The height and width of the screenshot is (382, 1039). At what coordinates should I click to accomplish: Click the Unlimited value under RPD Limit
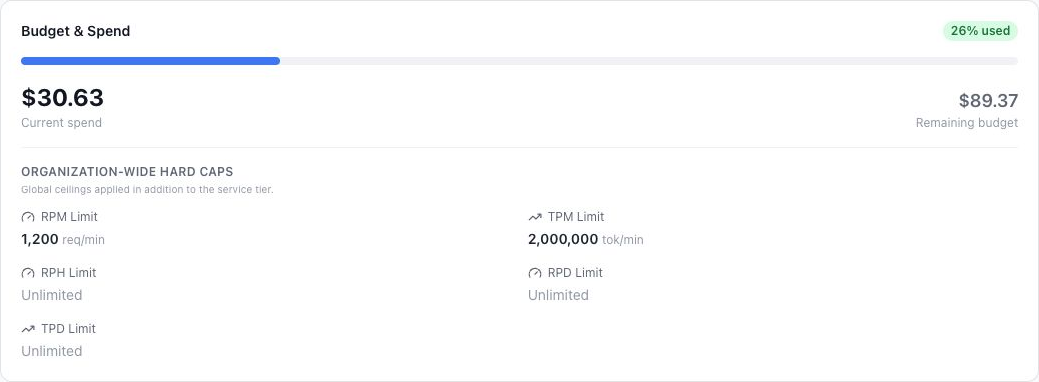pyautogui.click(x=559, y=295)
